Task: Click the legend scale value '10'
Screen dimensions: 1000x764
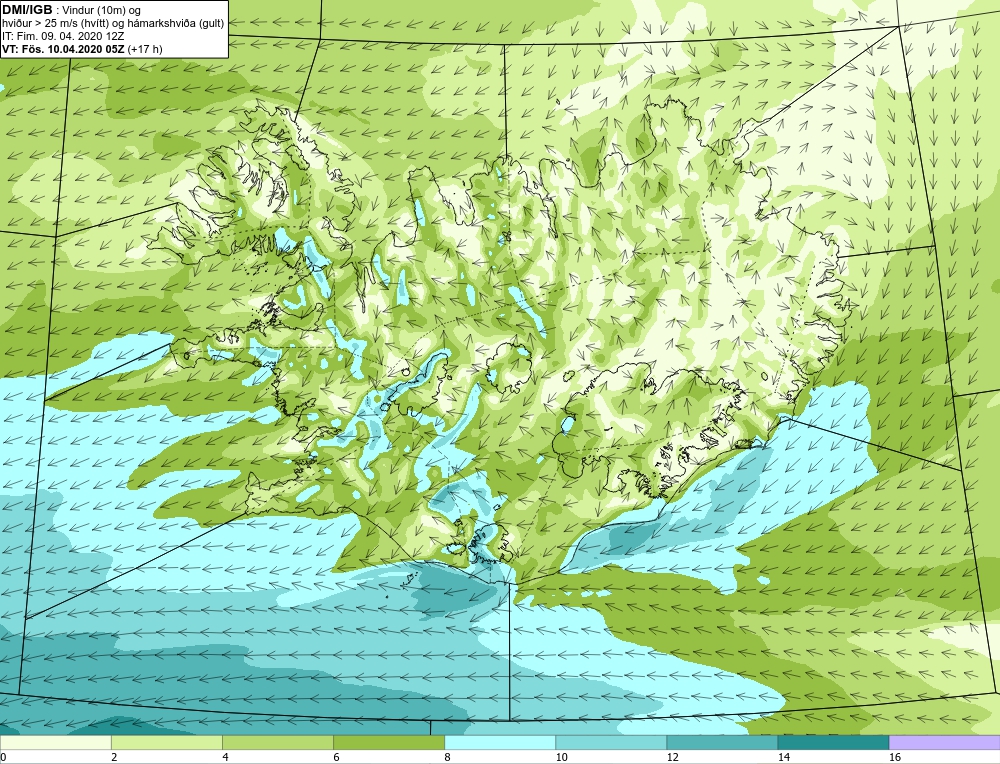Action: point(561,757)
